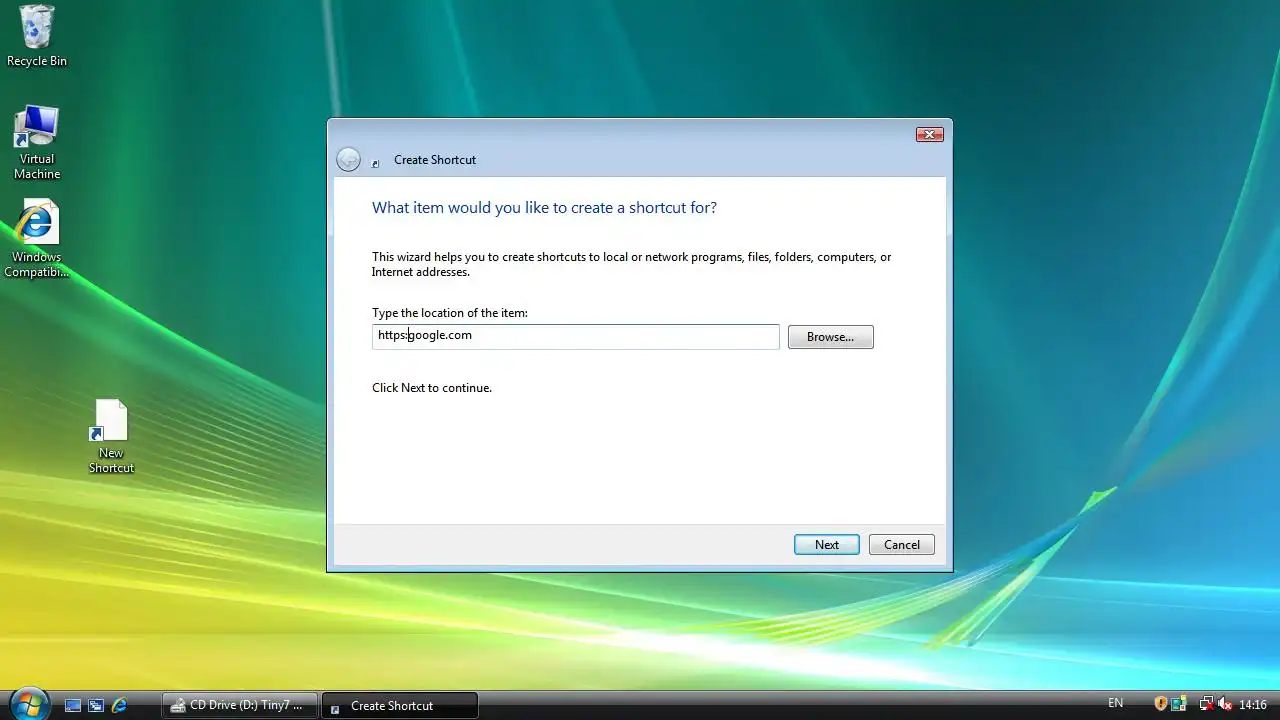Click 'Type the location of the item:' label
The height and width of the screenshot is (720, 1280).
pyautogui.click(x=450, y=313)
